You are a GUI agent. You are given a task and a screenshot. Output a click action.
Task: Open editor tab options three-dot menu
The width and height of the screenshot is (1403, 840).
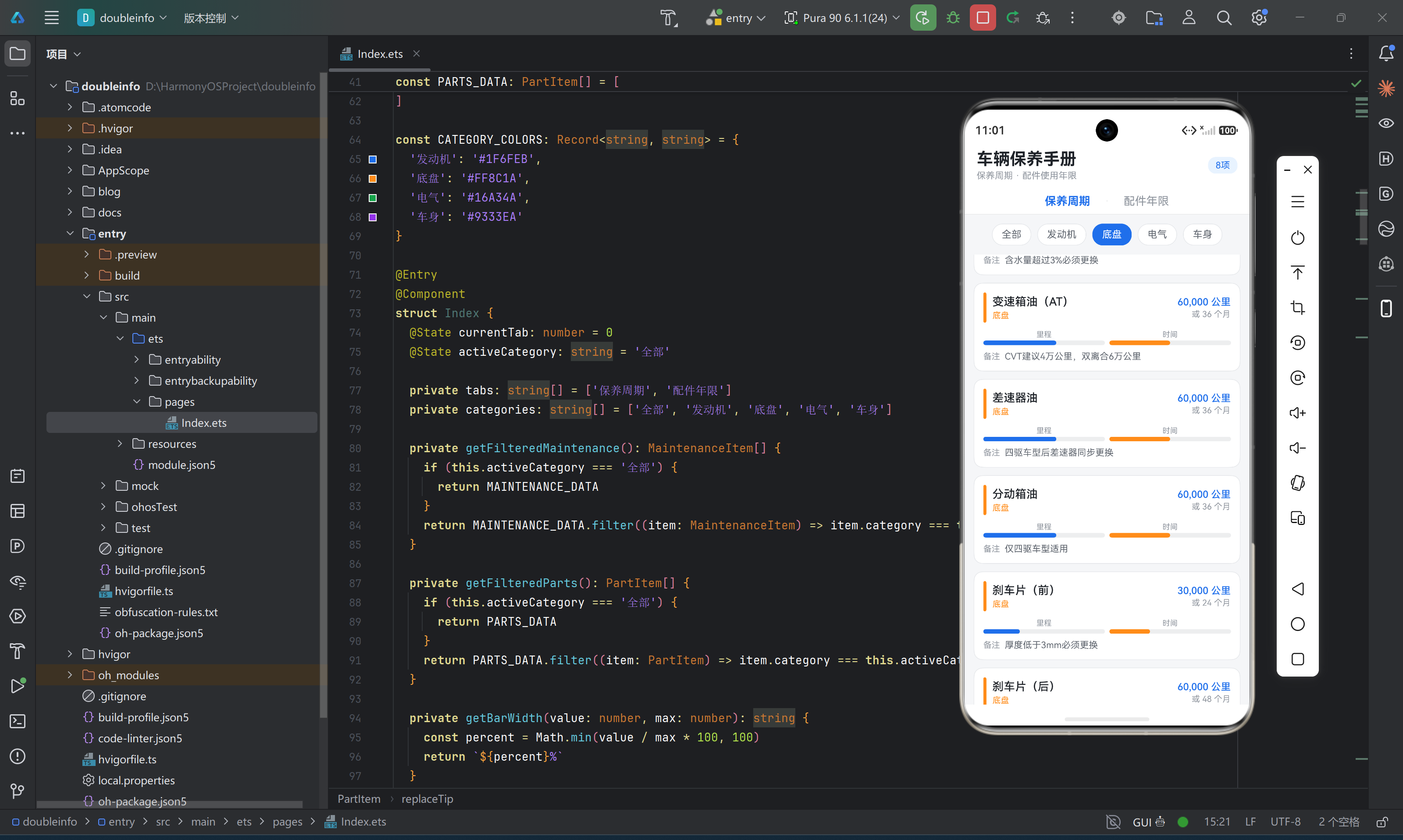[x=1351, y=53]
